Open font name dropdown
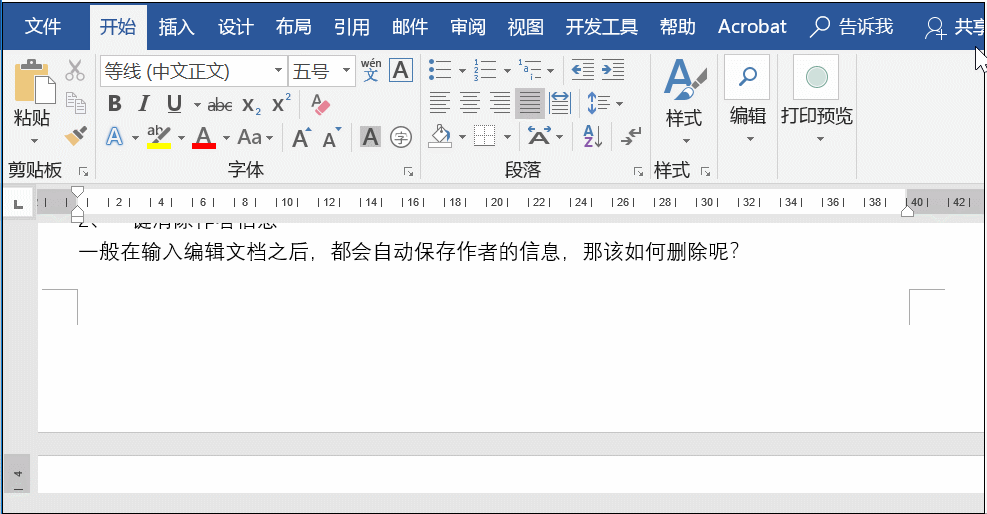 point(278,70)
